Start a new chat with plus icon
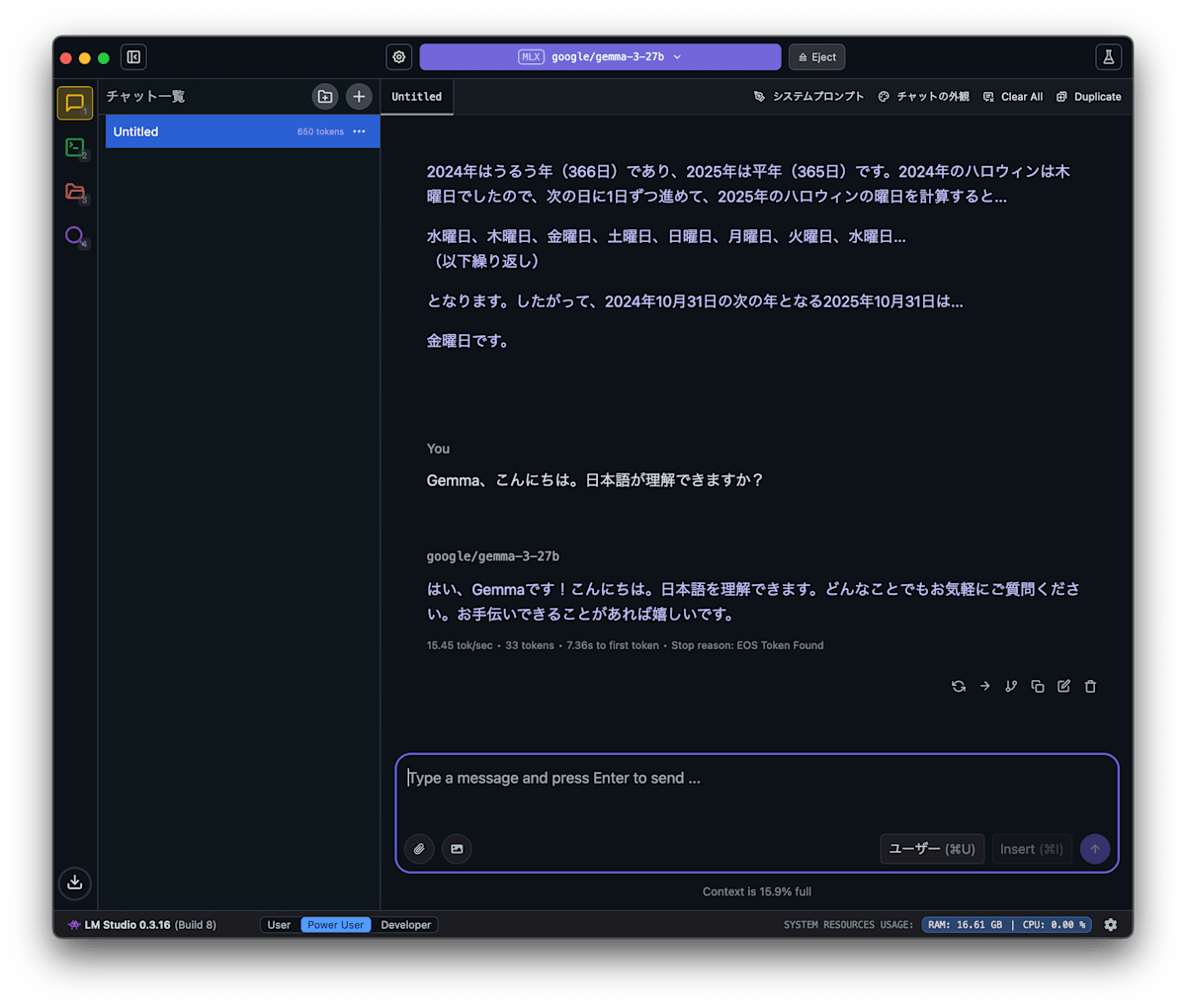Viewport: 1186px width, 1008px height. pyautogui.click(x=359, y=97)
